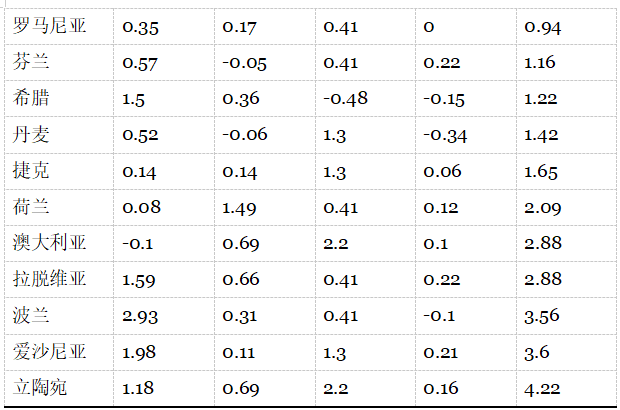Click the 罗马尼亚 country cell

click(x=50, y=27)
